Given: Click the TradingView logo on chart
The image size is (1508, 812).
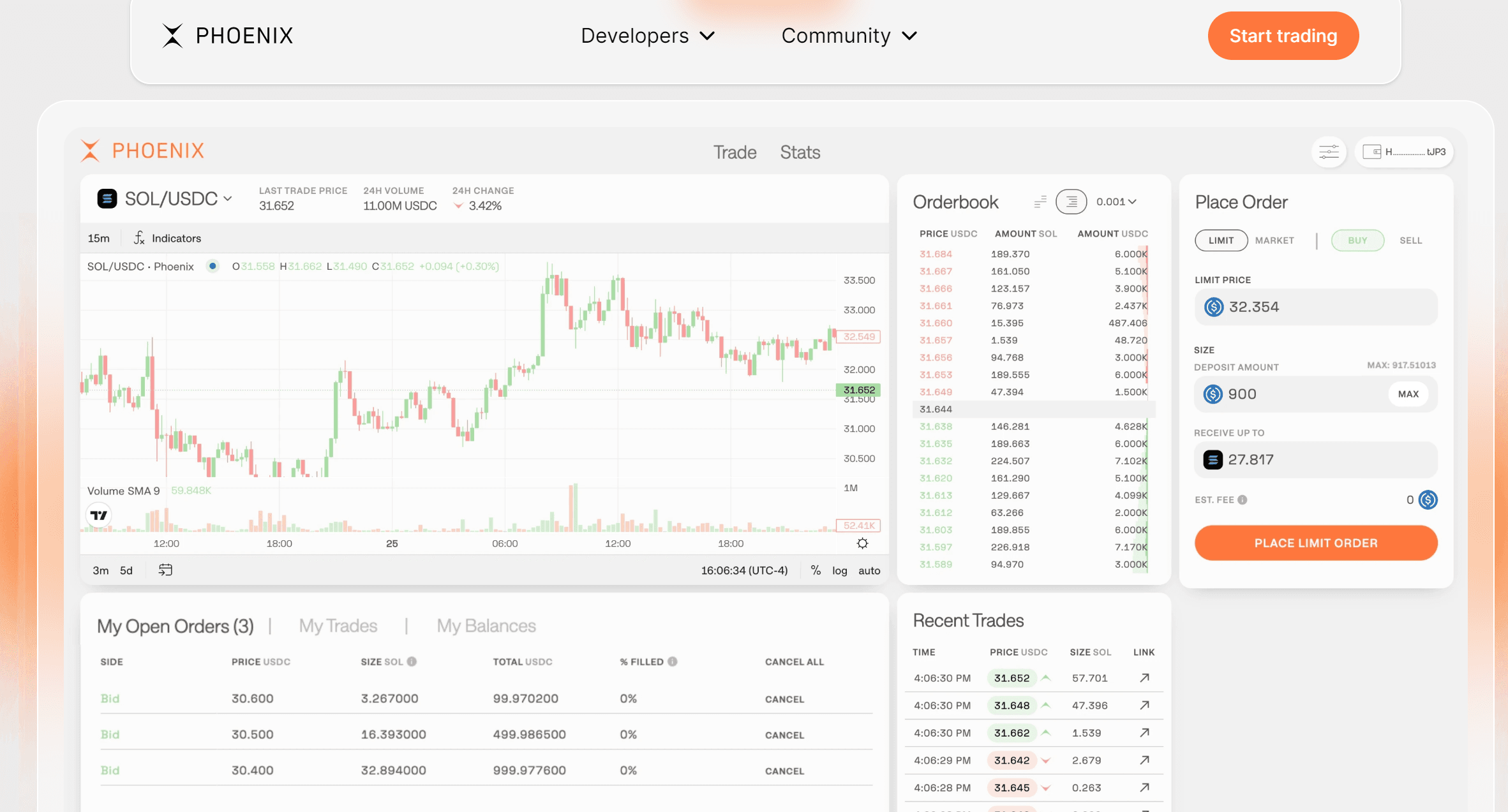Looking at the screenshot, I should (x=99, y=515).
